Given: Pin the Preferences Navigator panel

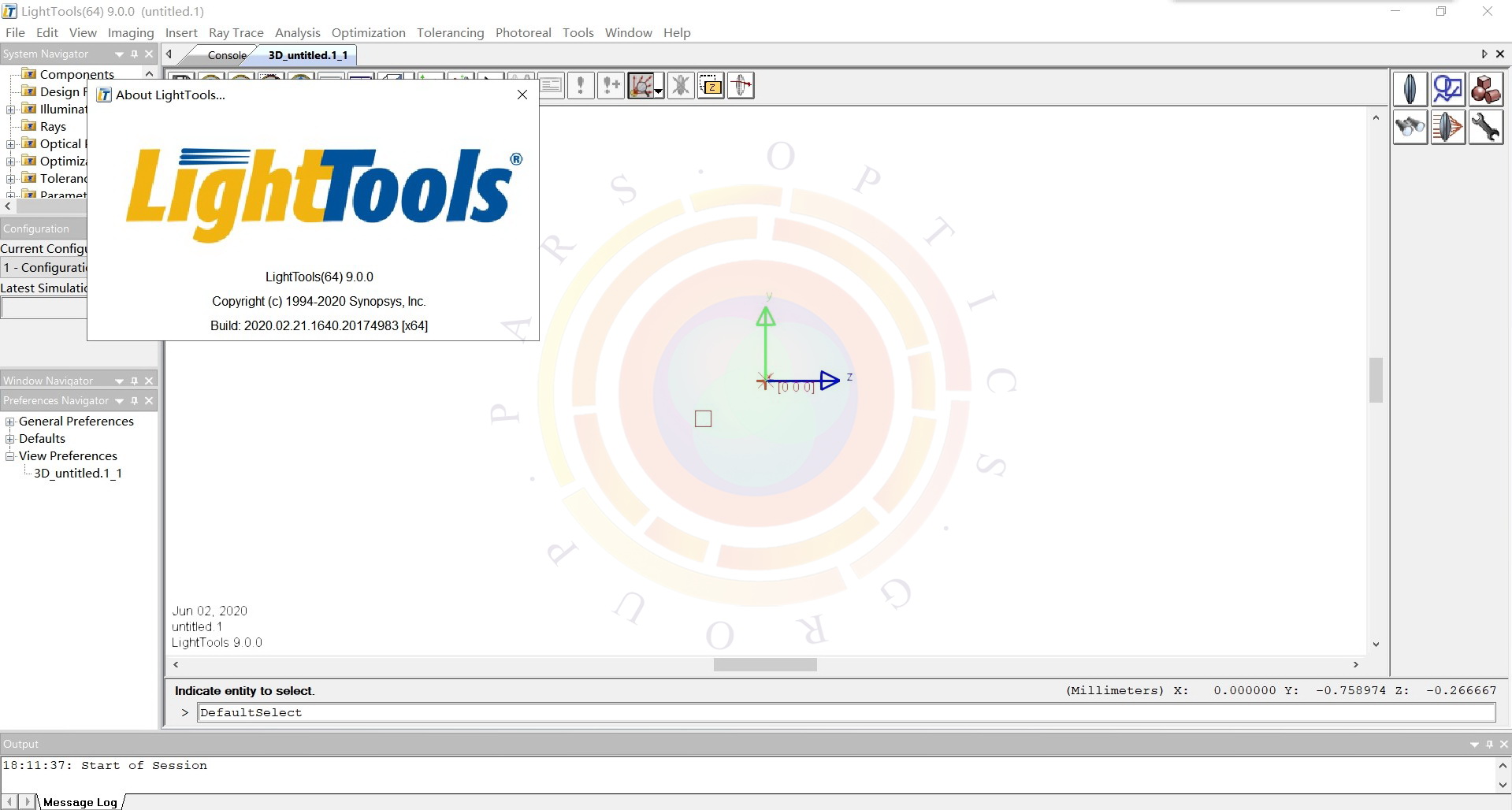Looking at the screenshot, I should coord(134,400).
